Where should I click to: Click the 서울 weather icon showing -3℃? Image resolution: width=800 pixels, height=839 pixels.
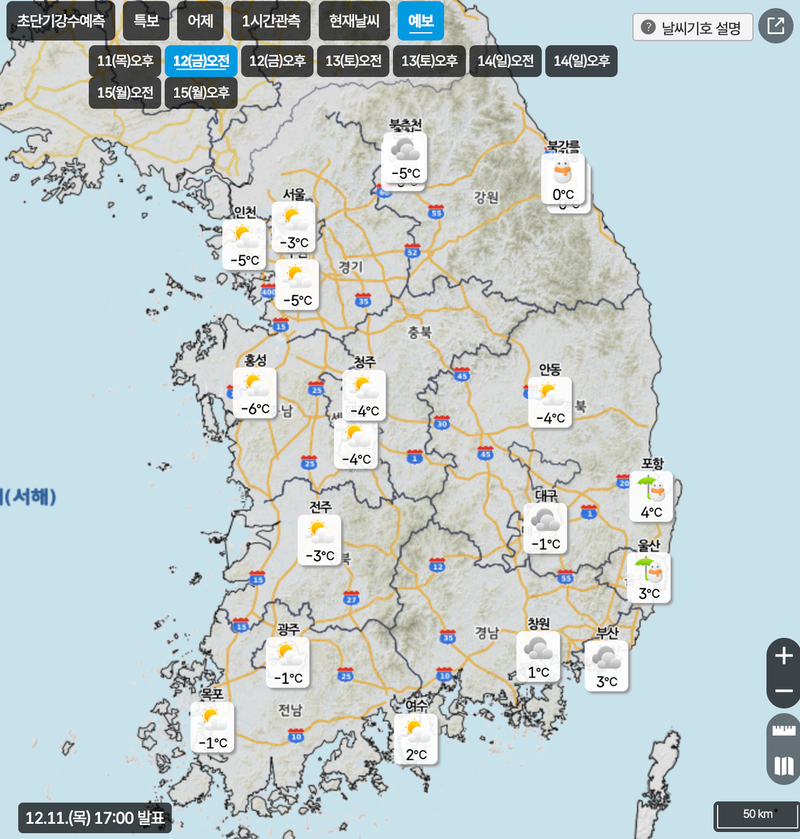pyautogui.click(x=294, y=222)
